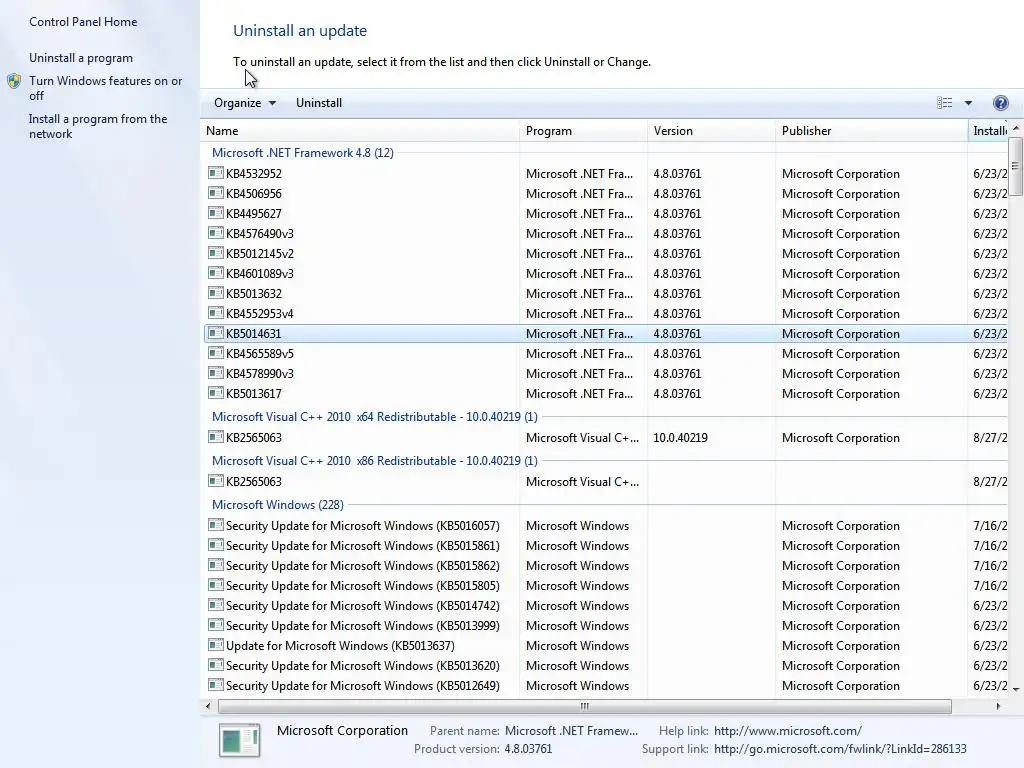Click the change view icon
The width and height of the screenshot is (1024, 768).
pos(944,103)
